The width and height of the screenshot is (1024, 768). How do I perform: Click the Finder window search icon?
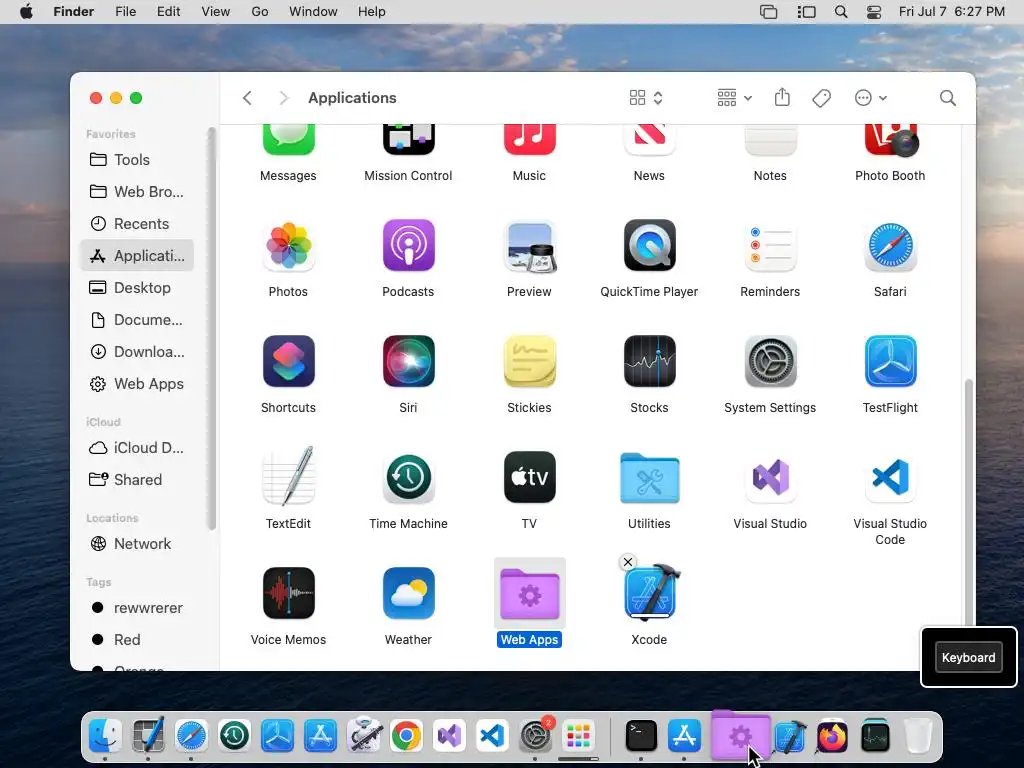[x=948, y=98]
